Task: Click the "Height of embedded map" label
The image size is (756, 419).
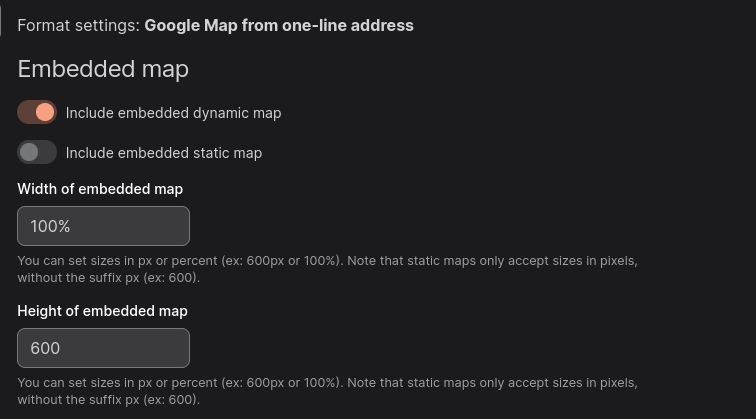Action: coord(102,311)
